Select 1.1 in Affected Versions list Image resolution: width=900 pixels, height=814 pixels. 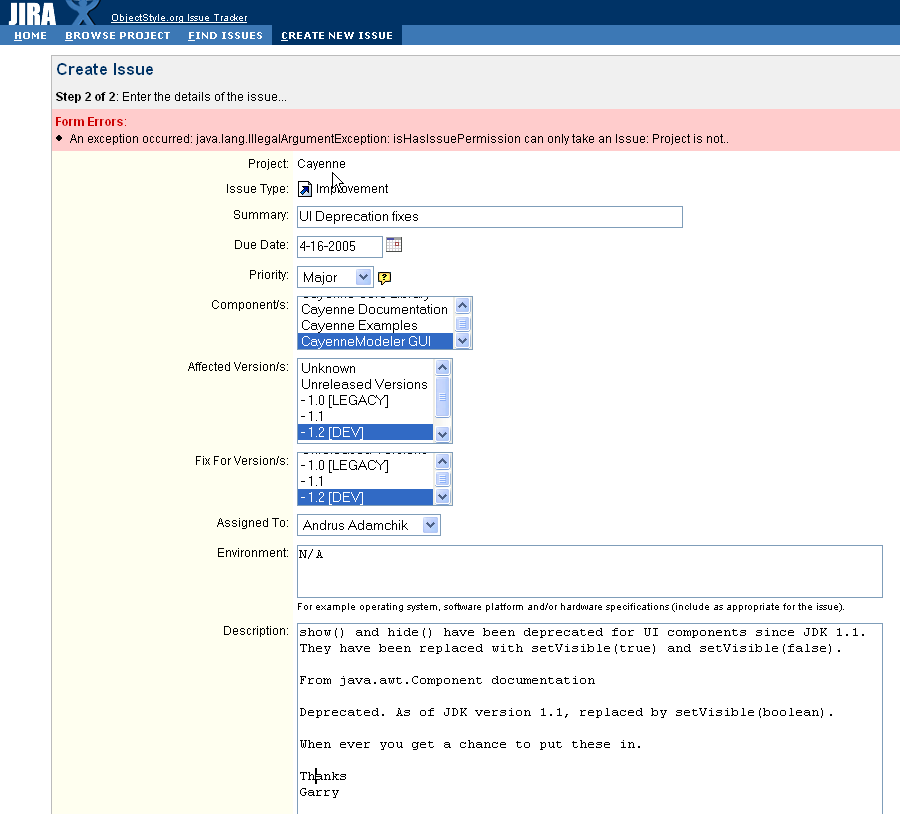366,417
